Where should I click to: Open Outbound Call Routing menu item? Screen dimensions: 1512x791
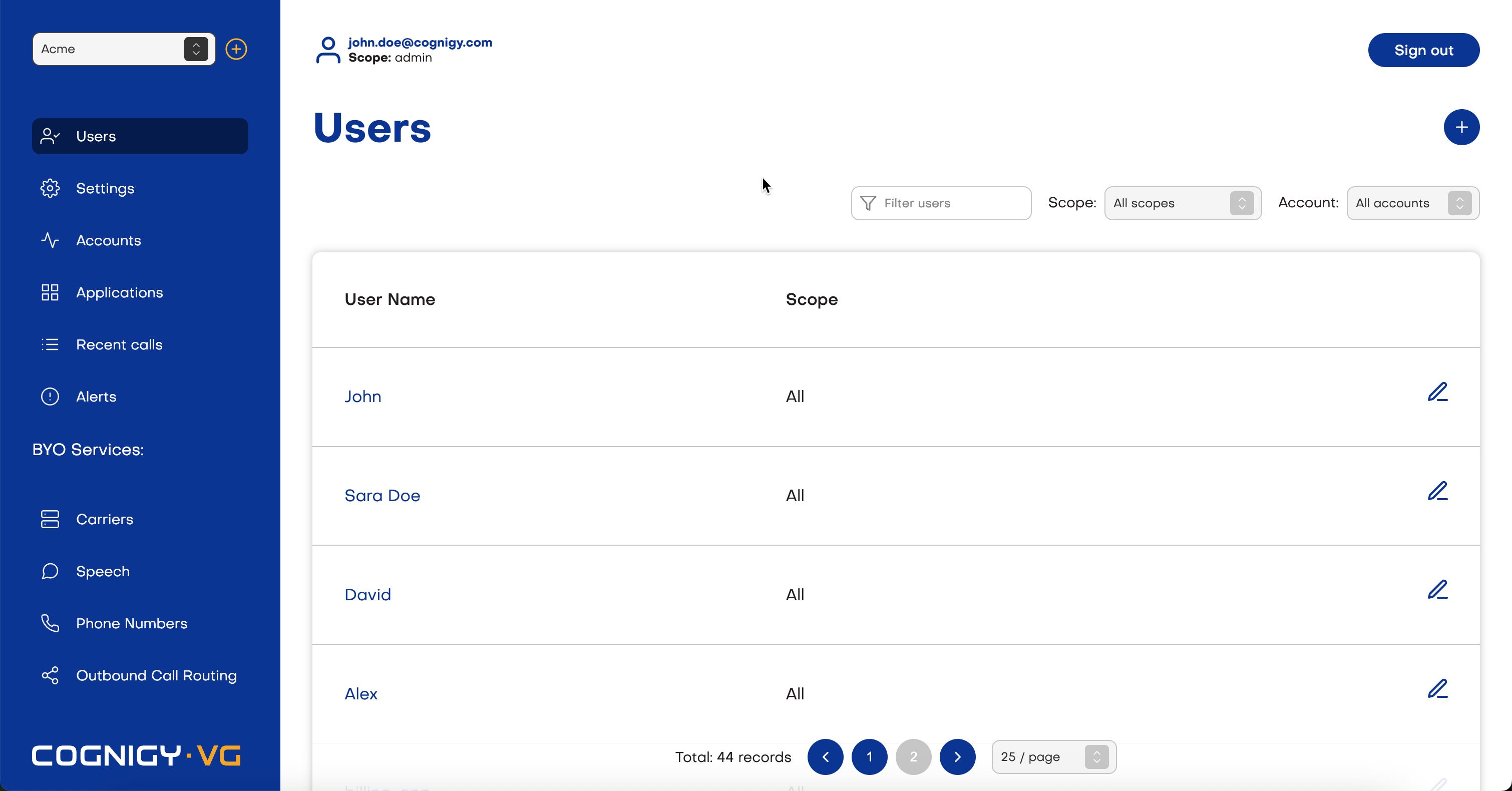[x=156, y=675]
